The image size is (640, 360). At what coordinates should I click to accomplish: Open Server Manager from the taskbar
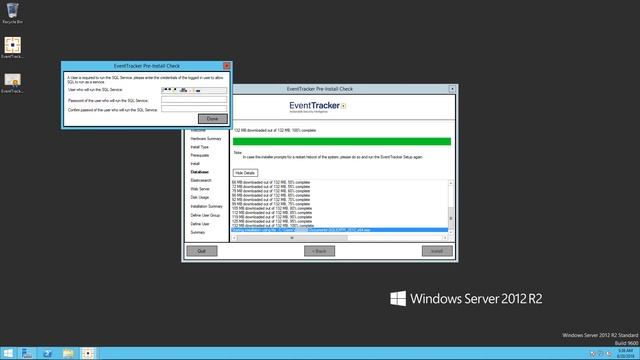pyautogui.click(x=27, y=353)
